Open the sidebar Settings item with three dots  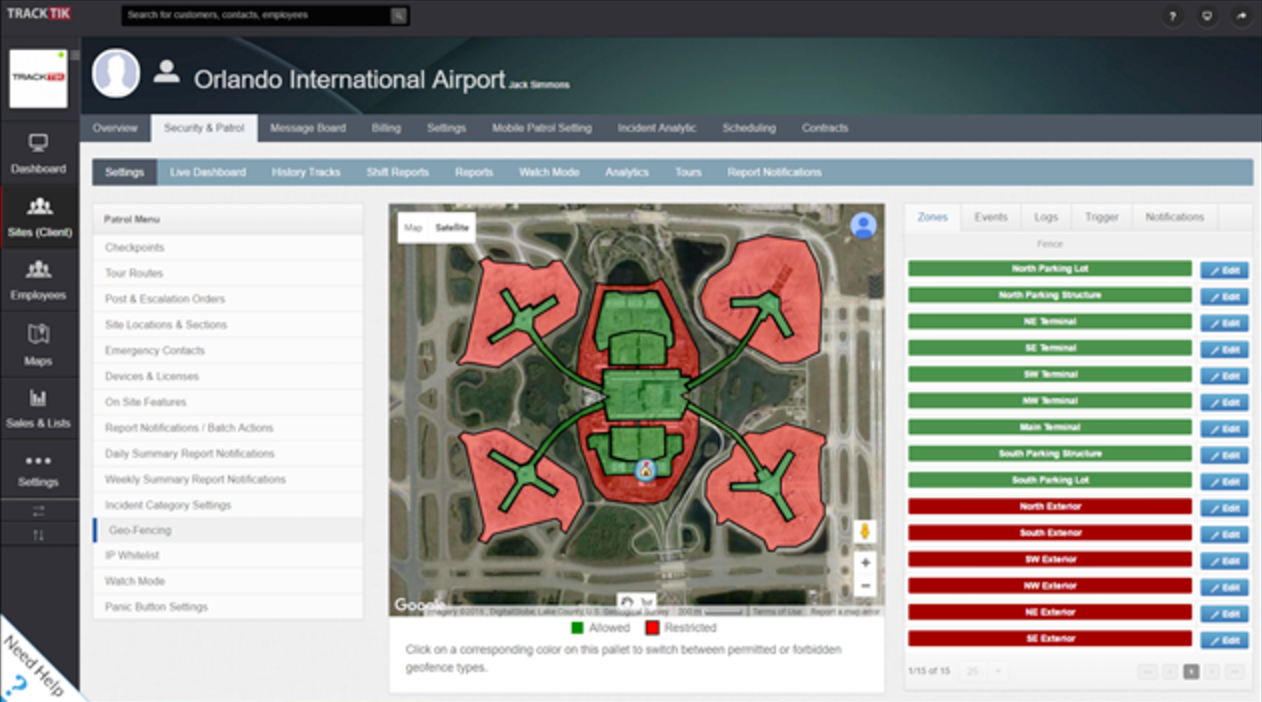coord(39,470)
